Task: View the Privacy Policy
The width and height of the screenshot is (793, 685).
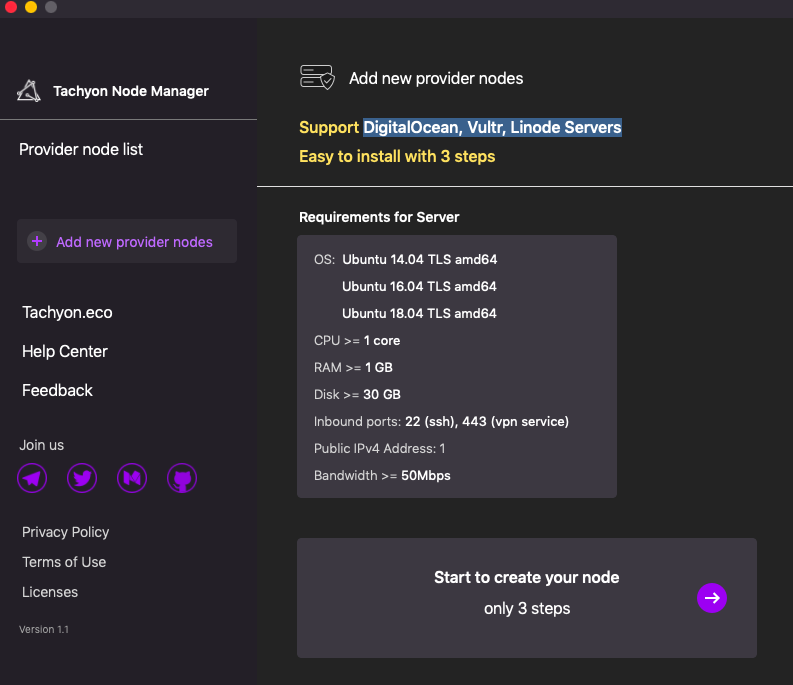Action: [65, 532]
